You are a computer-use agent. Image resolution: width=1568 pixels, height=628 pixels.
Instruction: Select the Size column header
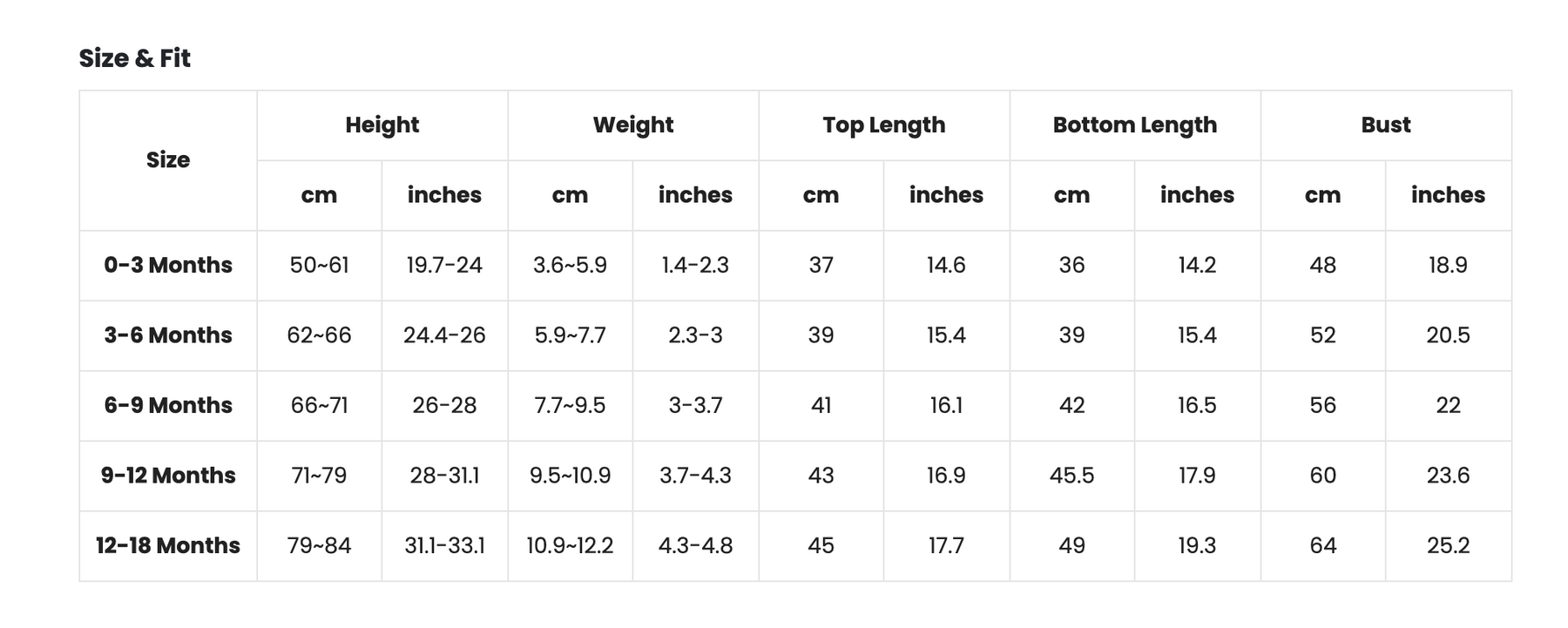click(x=168, y=160)
